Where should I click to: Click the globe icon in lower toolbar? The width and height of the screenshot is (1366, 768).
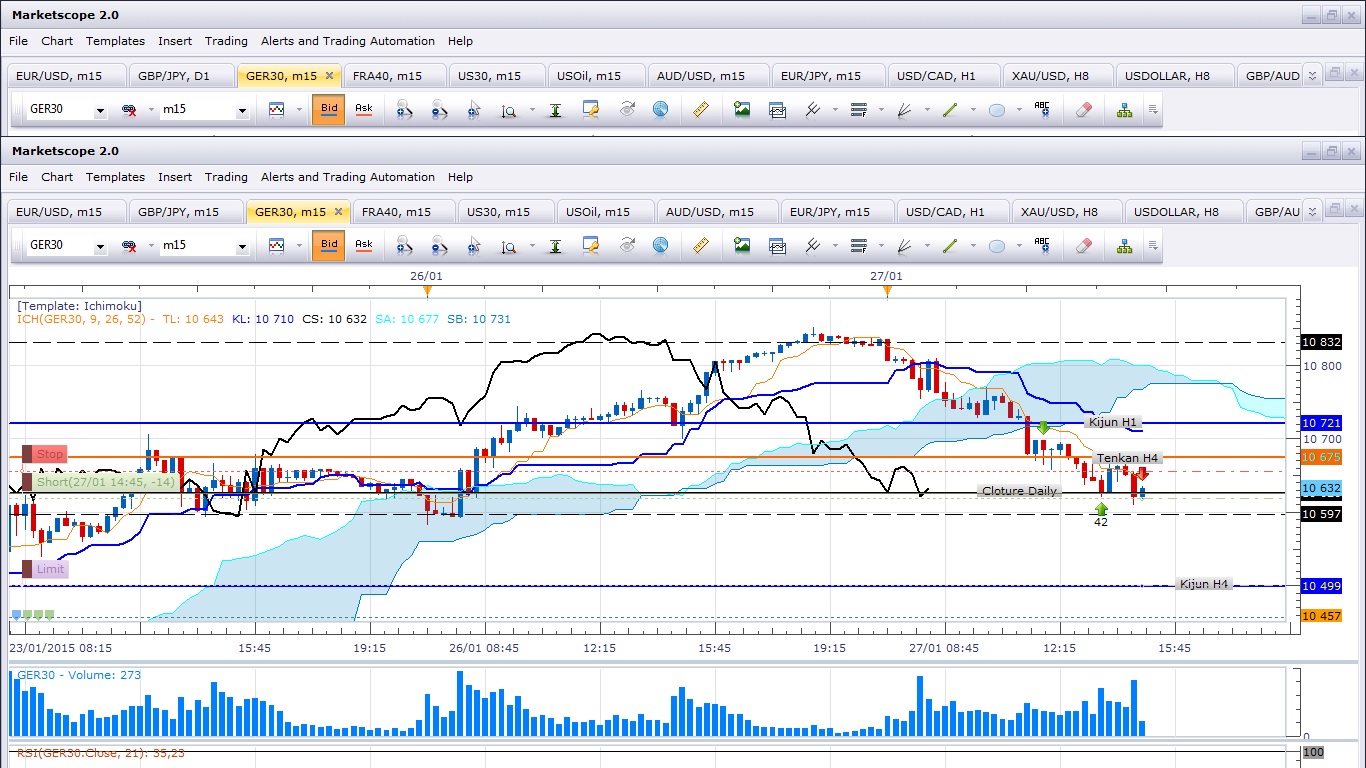click(x=660, y=245)
